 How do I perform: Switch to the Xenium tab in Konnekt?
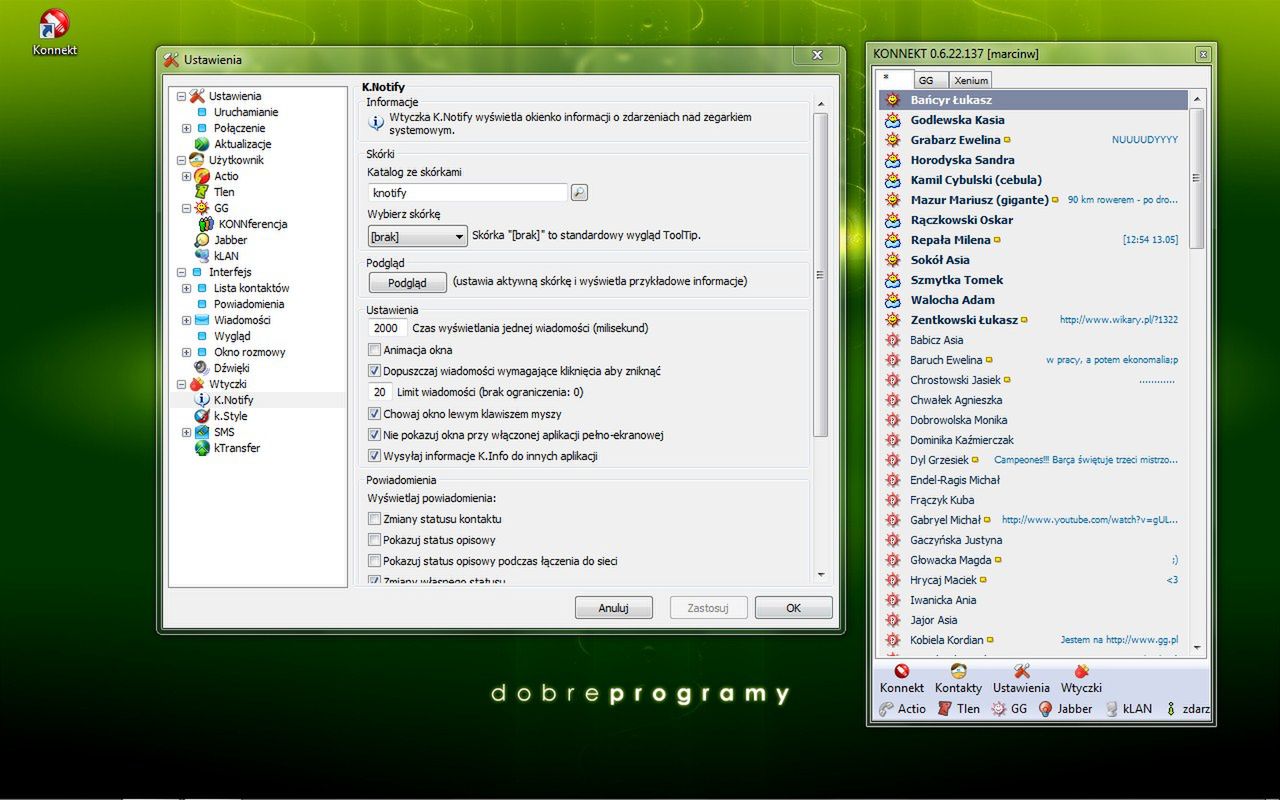971,80
